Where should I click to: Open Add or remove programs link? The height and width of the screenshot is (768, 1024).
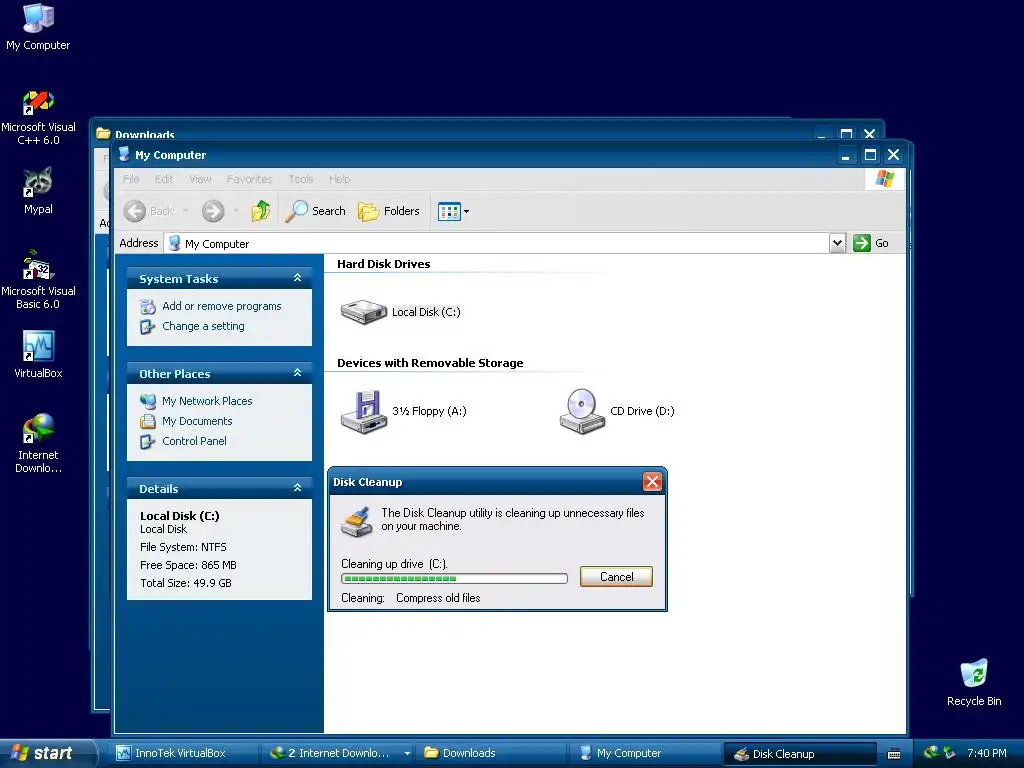[221, 306]
